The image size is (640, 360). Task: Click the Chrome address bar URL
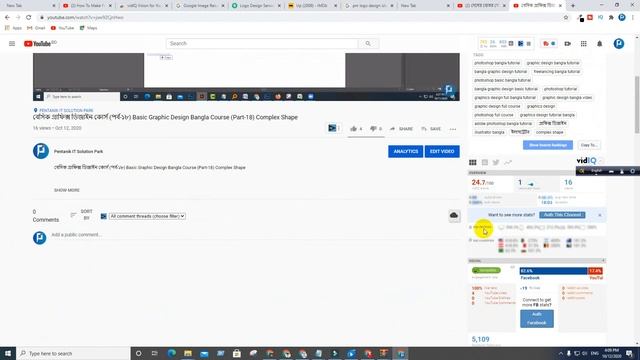[85, 18]
